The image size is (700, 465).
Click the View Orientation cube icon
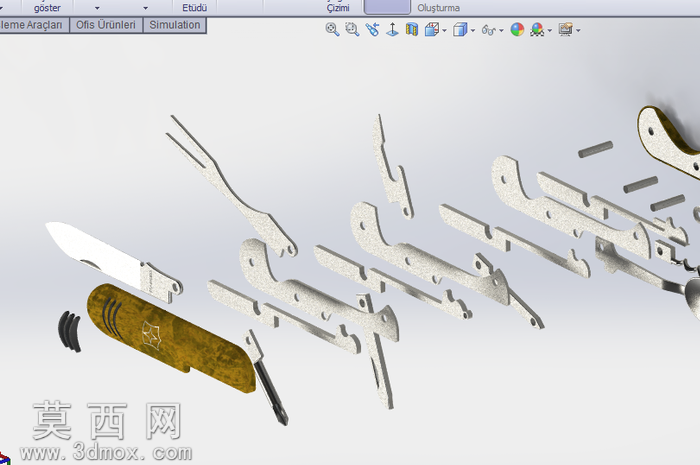(431, 30)
